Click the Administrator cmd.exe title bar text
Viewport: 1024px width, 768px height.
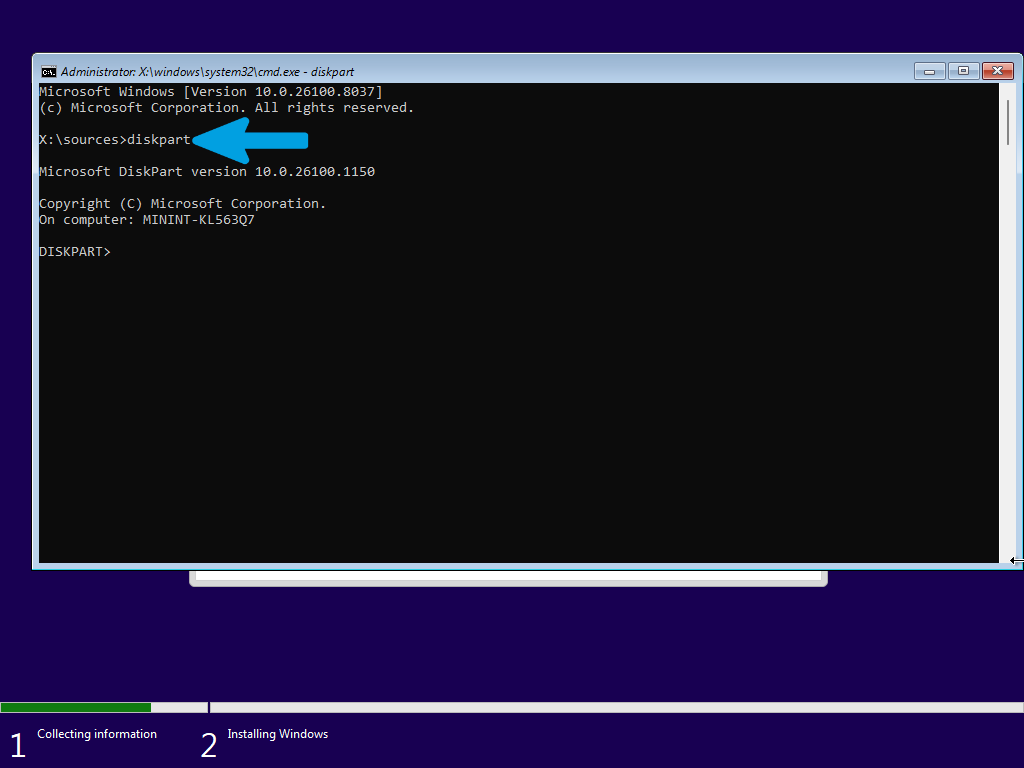[207, 72]
